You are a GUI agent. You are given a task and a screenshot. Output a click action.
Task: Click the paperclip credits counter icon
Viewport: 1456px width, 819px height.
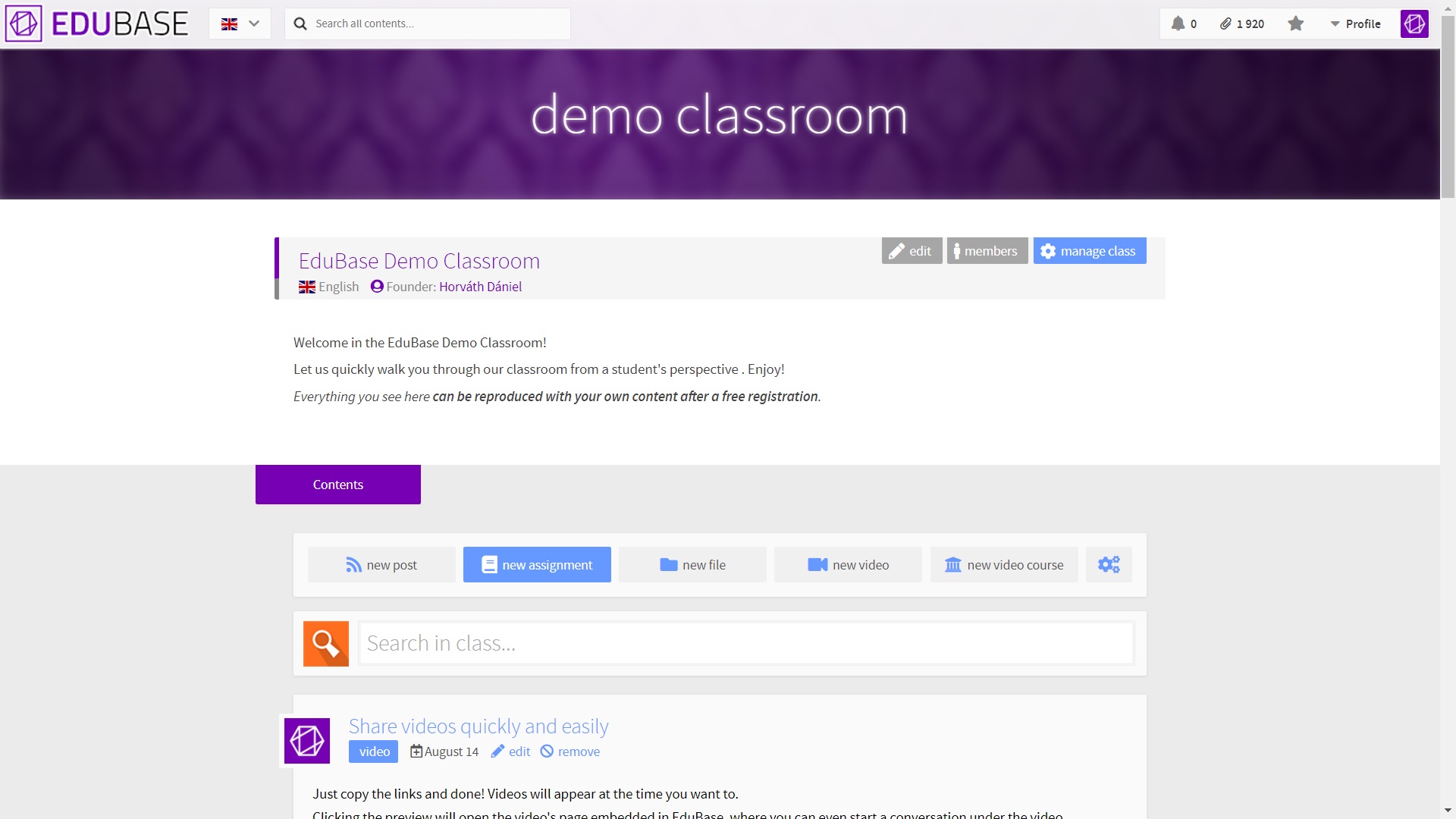click(x=1226, y=24)
